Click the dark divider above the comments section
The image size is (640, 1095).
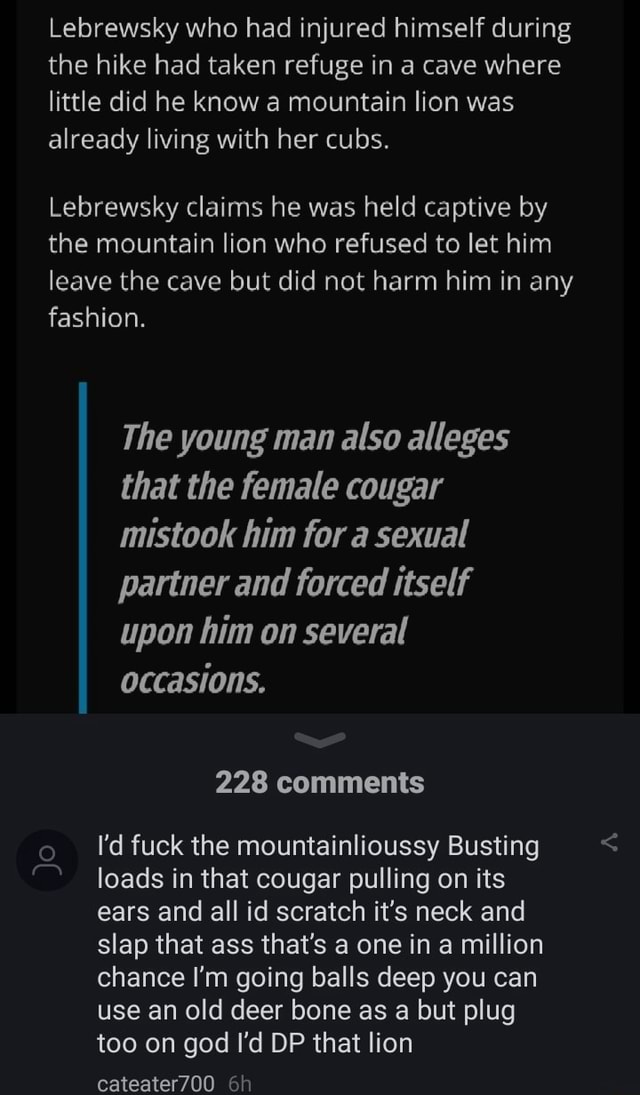[319, 712]
